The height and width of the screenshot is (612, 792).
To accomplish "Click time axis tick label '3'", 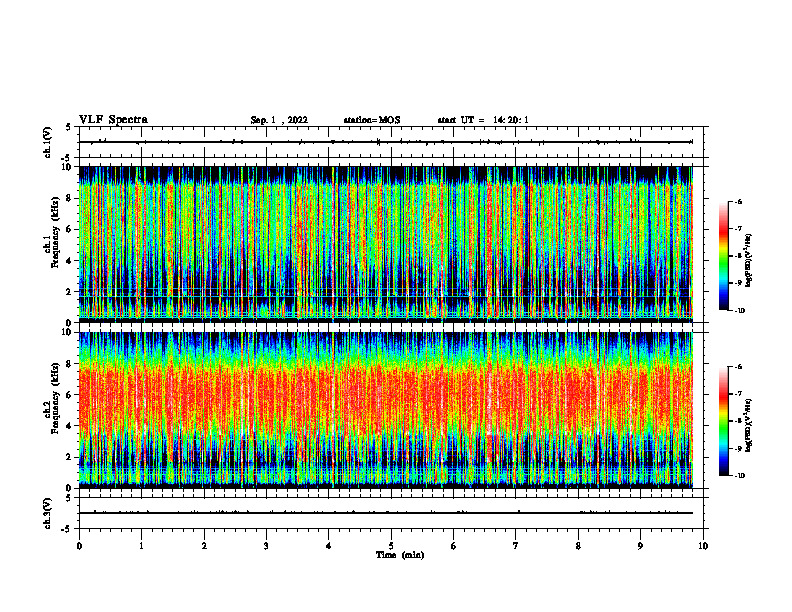I will pos(266,546).
